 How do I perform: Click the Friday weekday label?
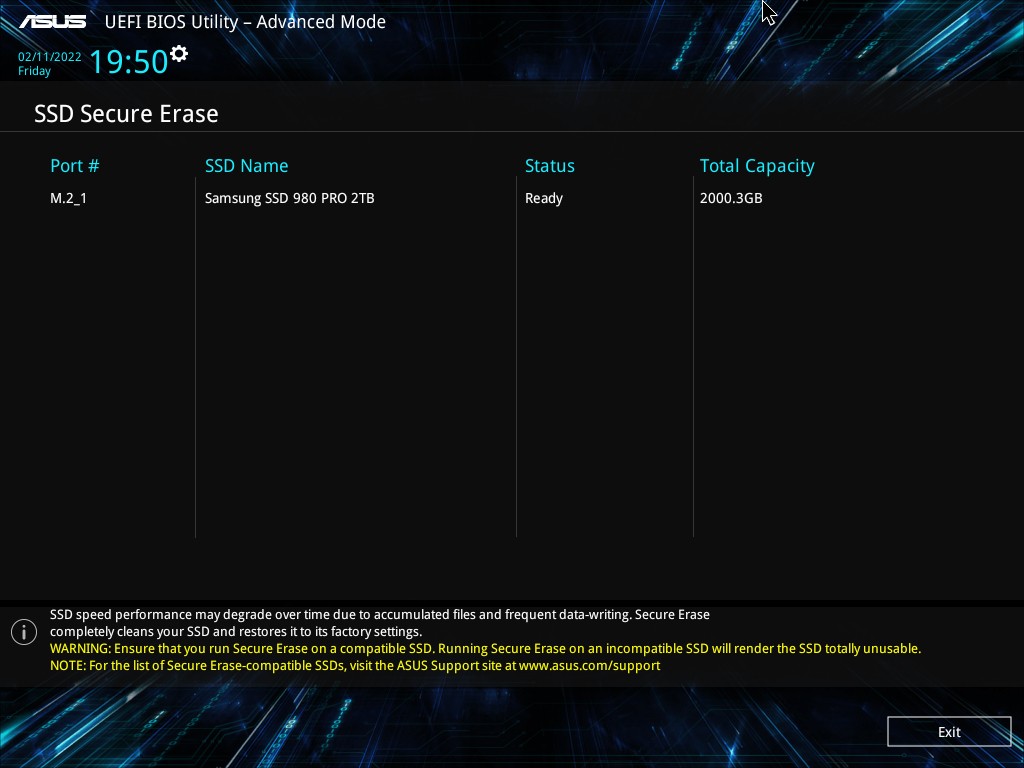[34, 71]
